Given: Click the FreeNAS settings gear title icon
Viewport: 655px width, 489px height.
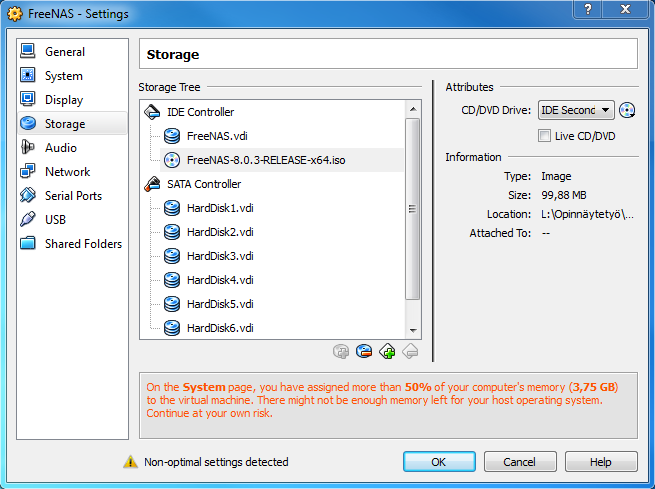Looking at the screenshot, I should [15, 14].
